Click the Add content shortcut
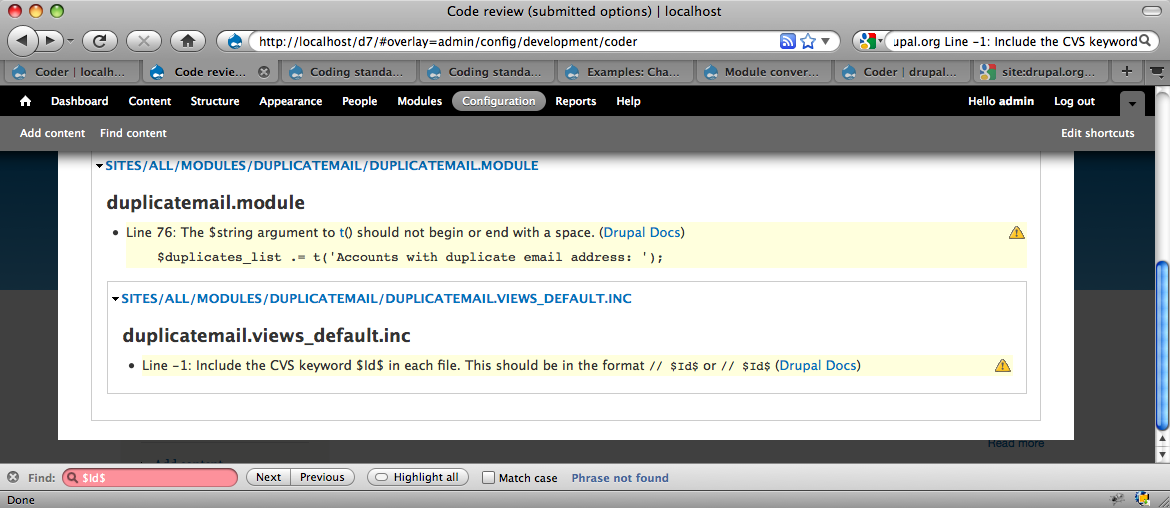 pos(53,133)
